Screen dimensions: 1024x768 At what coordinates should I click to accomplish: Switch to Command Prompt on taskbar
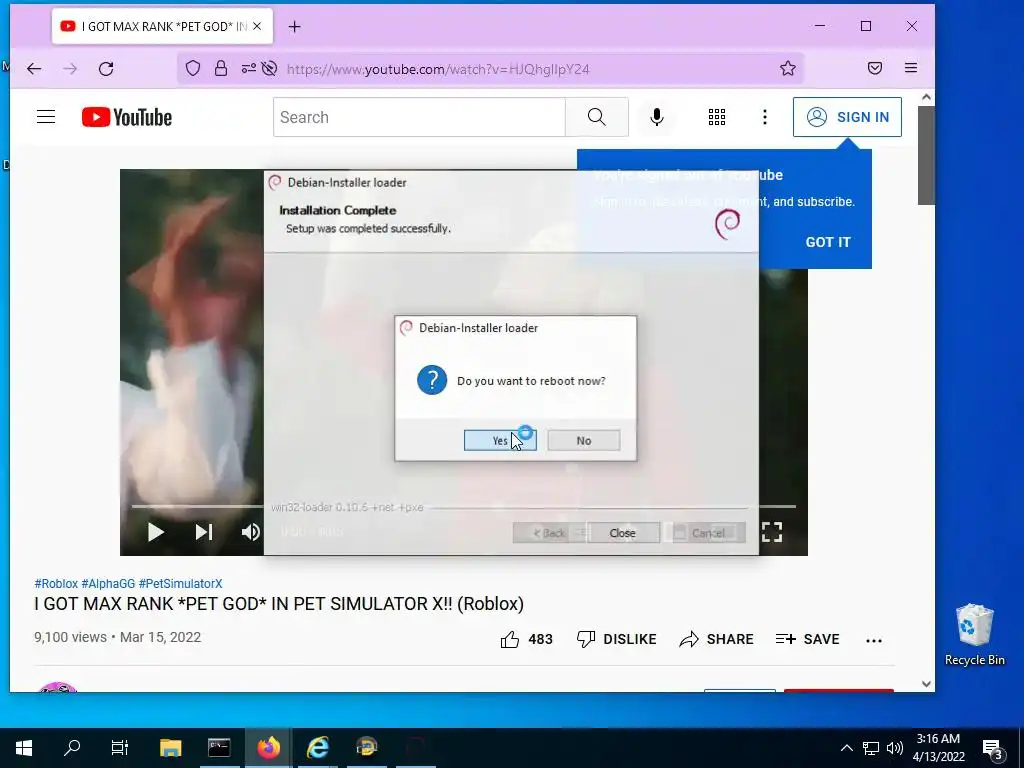click(219, 748)
